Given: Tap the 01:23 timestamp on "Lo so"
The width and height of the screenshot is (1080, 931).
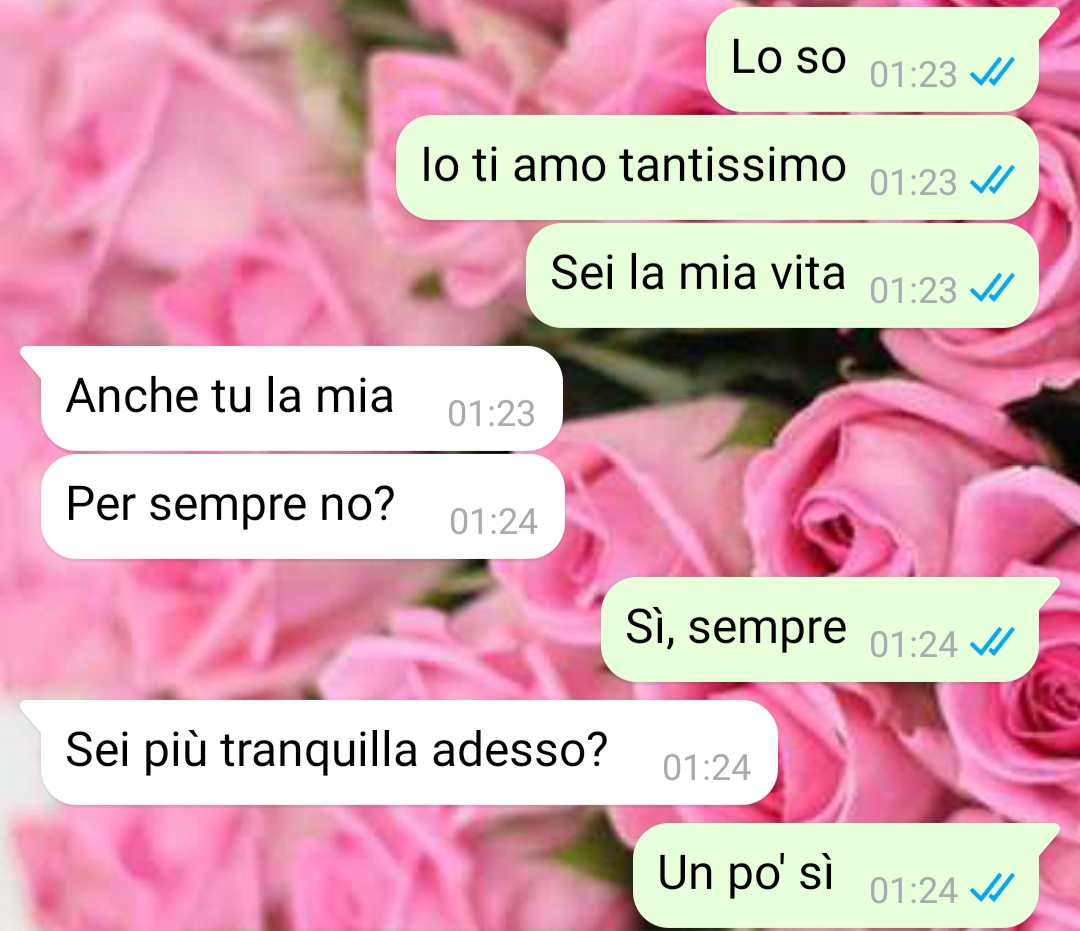Looking at the screenshot, I should pos(913,74).
